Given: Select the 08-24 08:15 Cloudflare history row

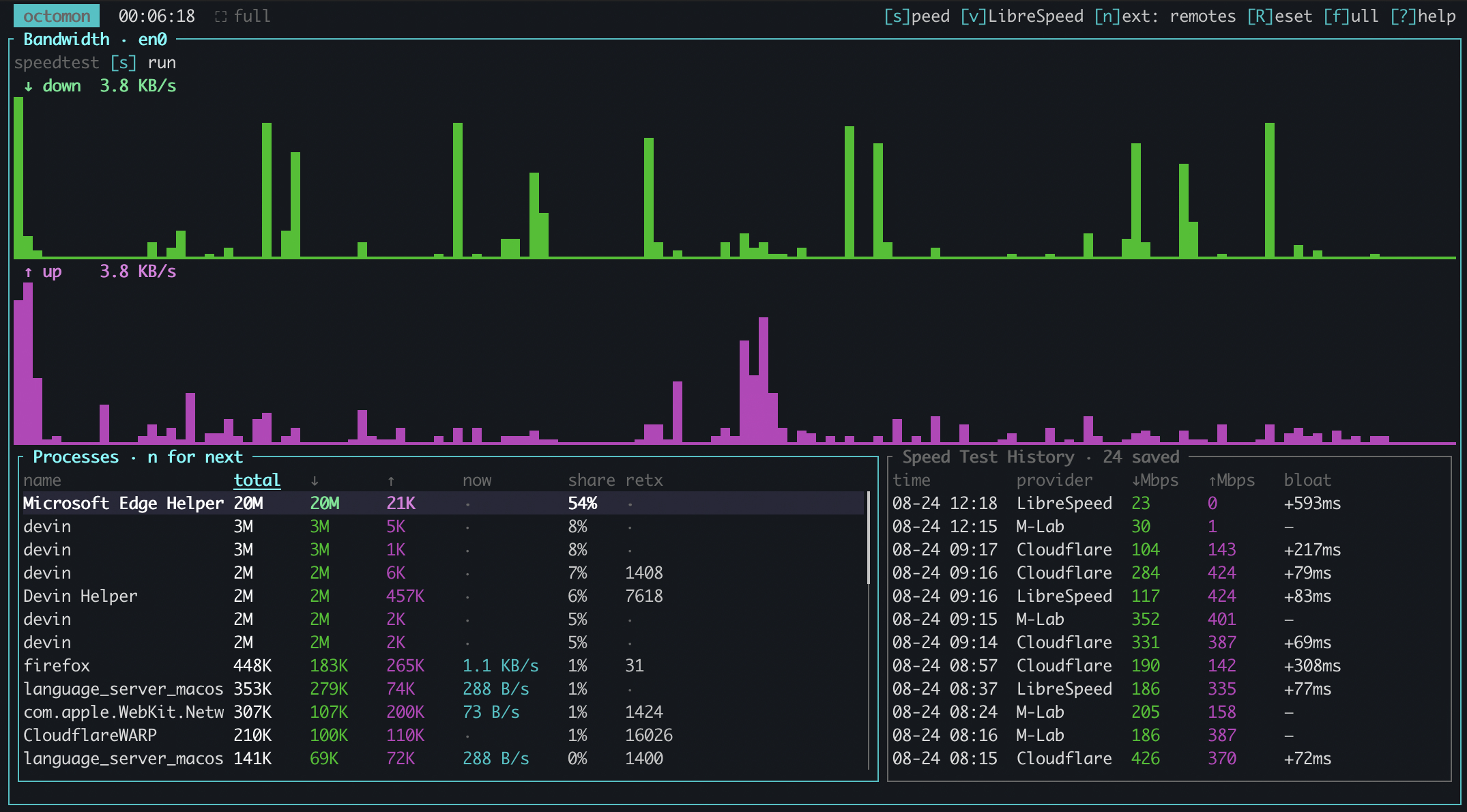Looking at the screenshot, I should pos(1168,759).
